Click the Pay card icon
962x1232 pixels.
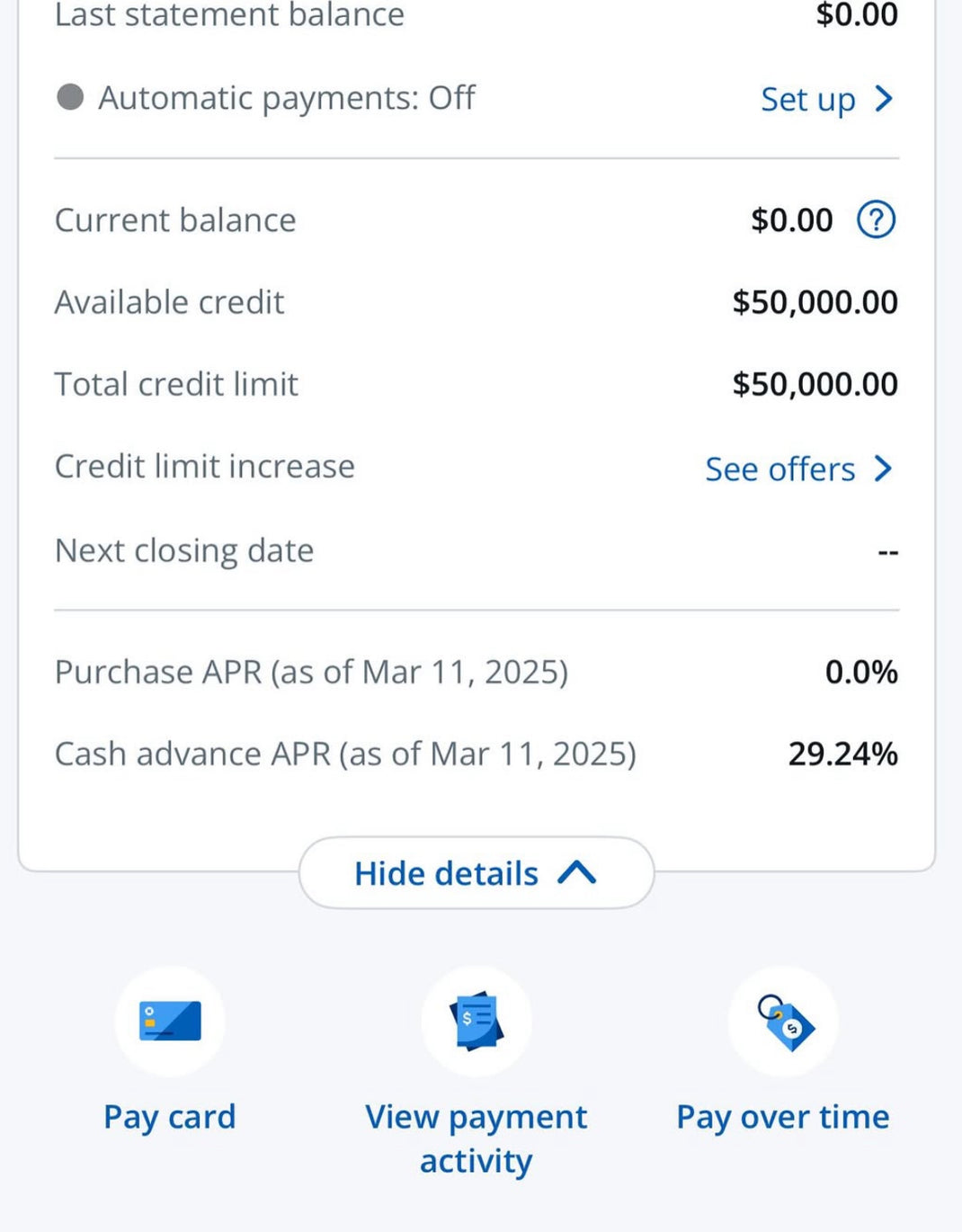pos(170,1022)
